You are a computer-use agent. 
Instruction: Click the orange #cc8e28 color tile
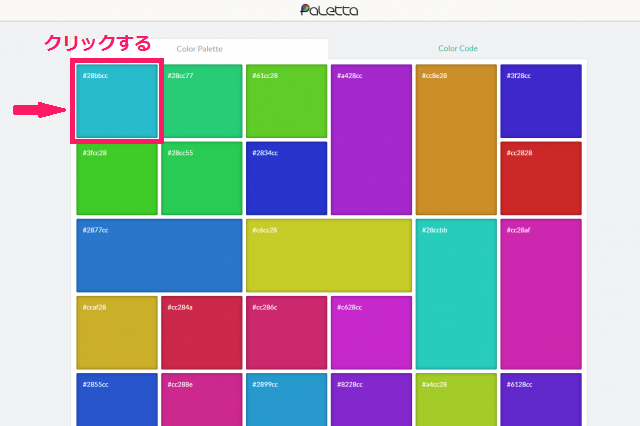pyautogui.click(x=456, y=140)
